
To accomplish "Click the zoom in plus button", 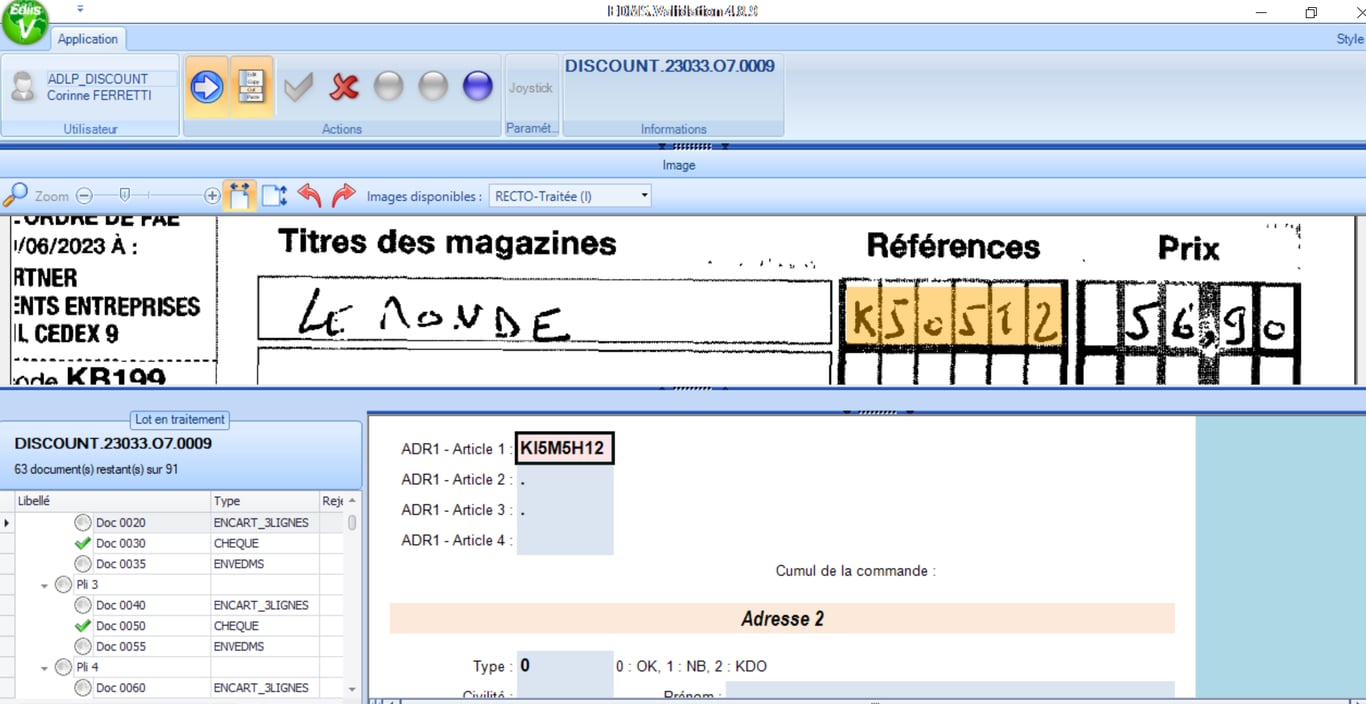I will pyautogui.click(x=212, y=197).
